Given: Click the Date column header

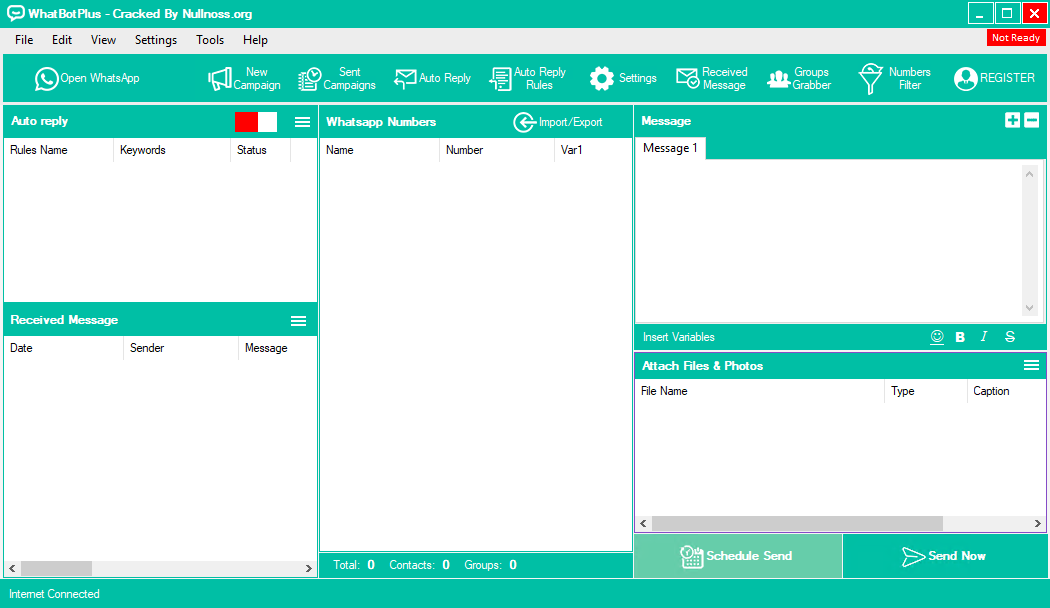Looking at the screenshot, I should click(64, 348).
